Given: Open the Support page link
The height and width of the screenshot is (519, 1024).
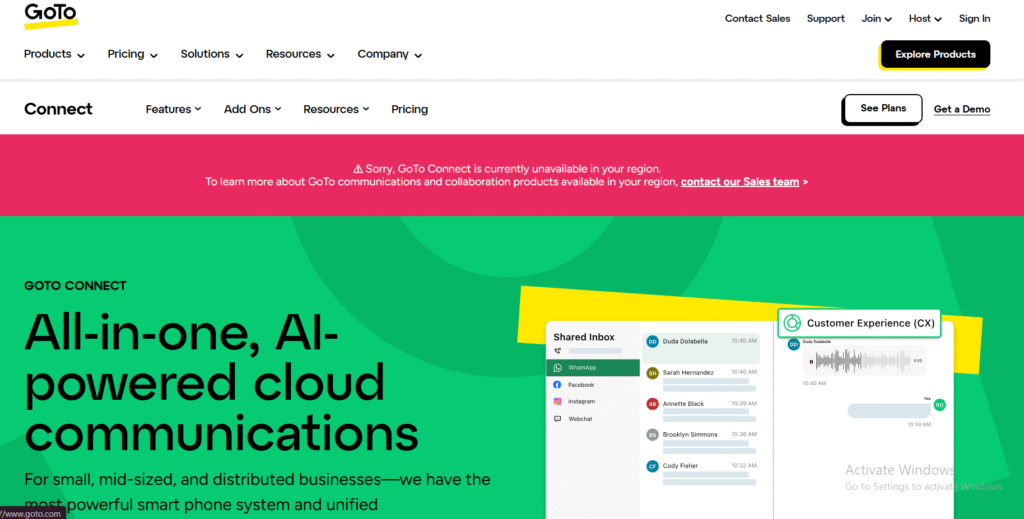Looking at the screenshot, I should coord(825,18).
